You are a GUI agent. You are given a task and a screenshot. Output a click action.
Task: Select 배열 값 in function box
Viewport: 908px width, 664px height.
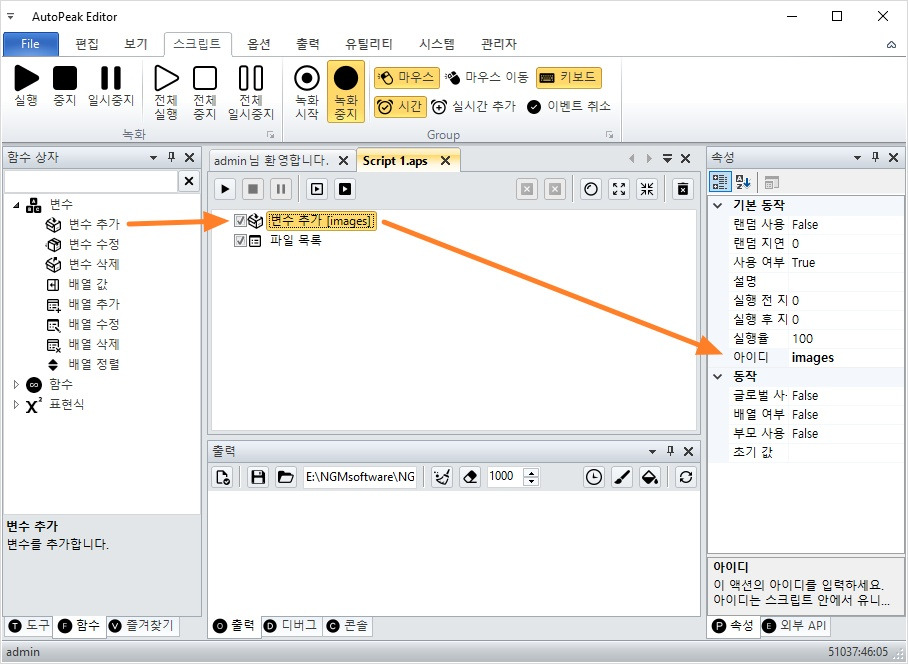click(x=88, y=284)
